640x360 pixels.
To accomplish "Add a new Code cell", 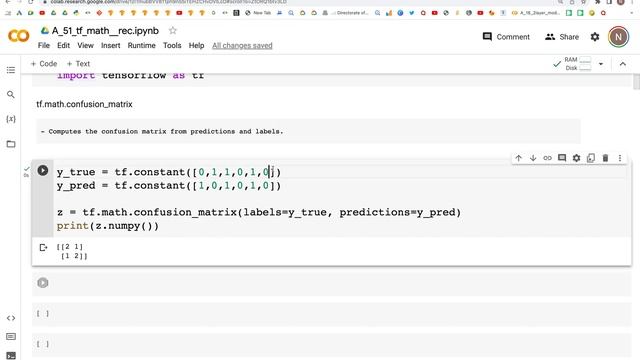I will (x=44, y=64).
